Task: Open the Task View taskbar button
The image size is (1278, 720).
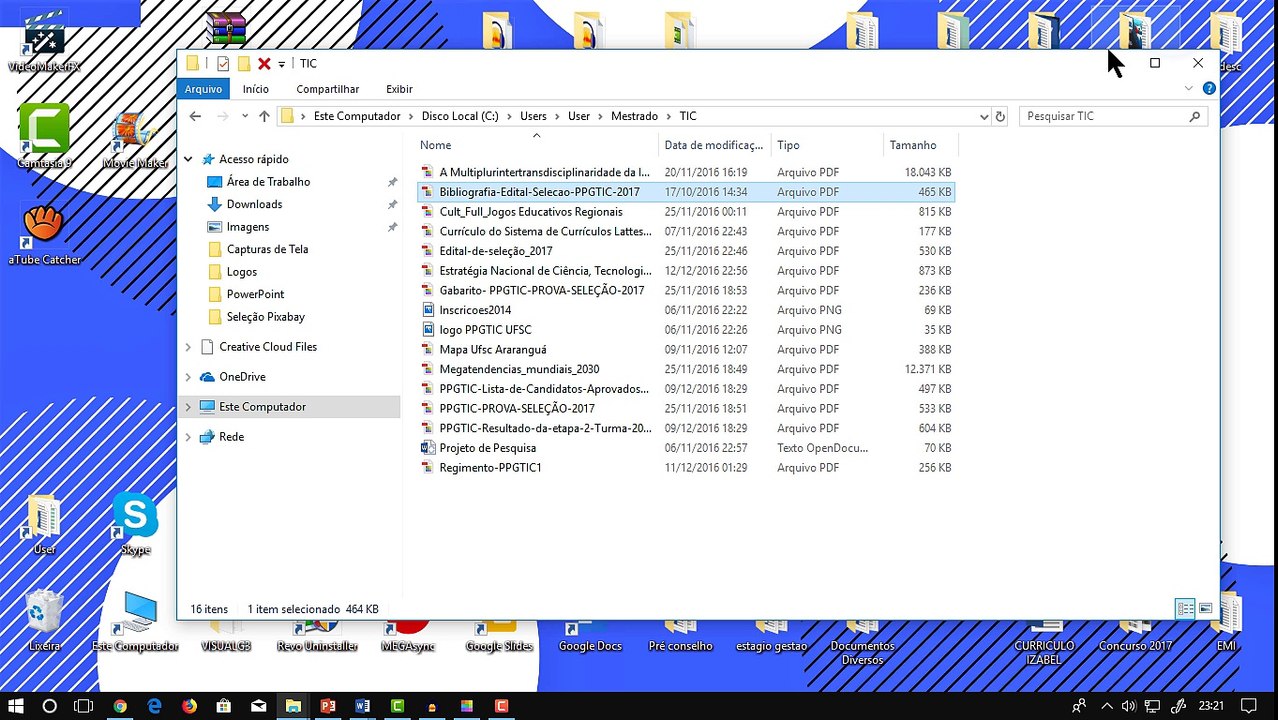Action: (84, 706)
